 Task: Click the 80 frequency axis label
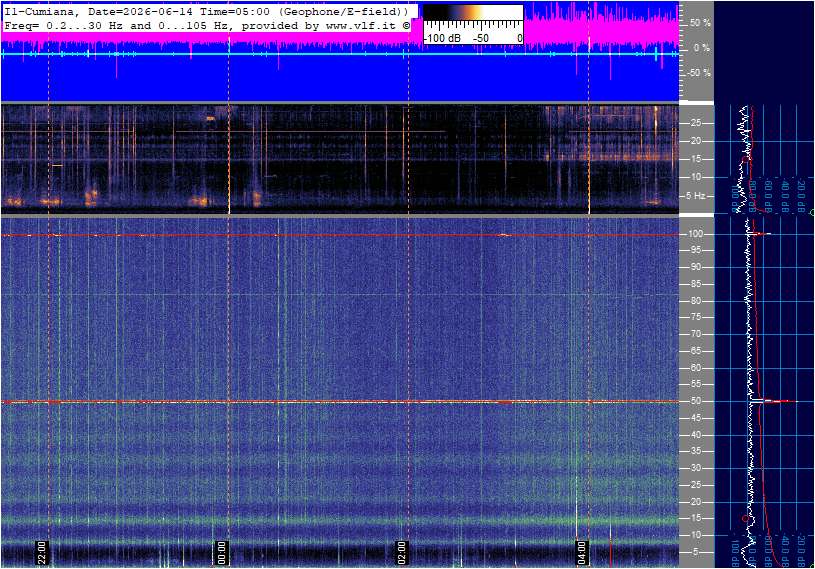click(x=695, y=301)
